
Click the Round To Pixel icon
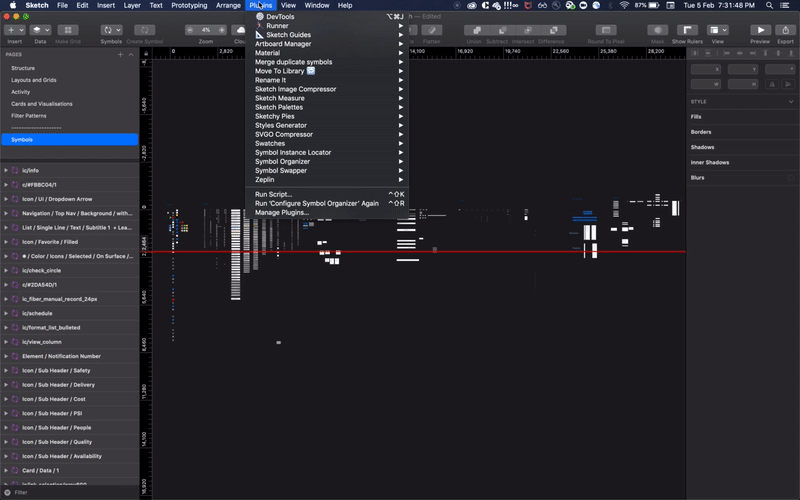[x=606, y=30]
